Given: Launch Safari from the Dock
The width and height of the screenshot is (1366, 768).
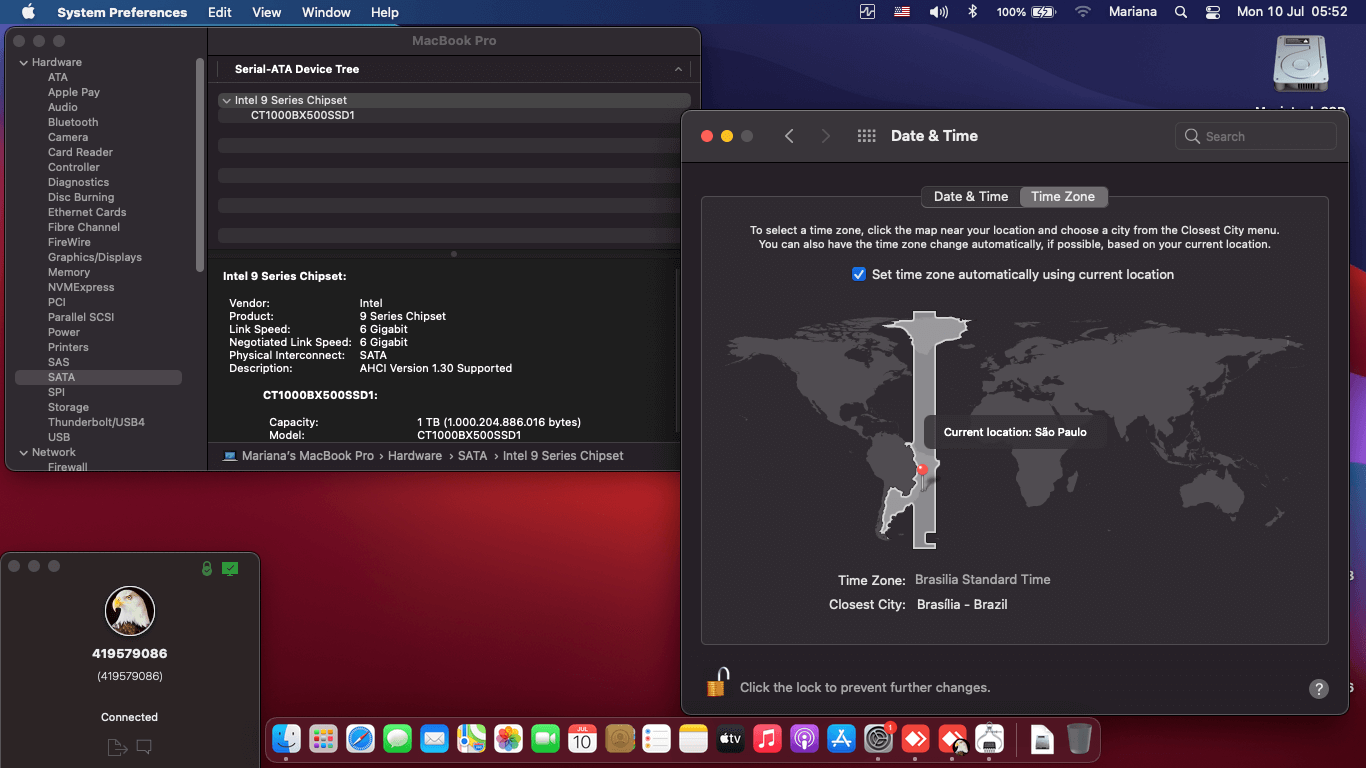Looking at the screenshot, I should click(360, 739).
